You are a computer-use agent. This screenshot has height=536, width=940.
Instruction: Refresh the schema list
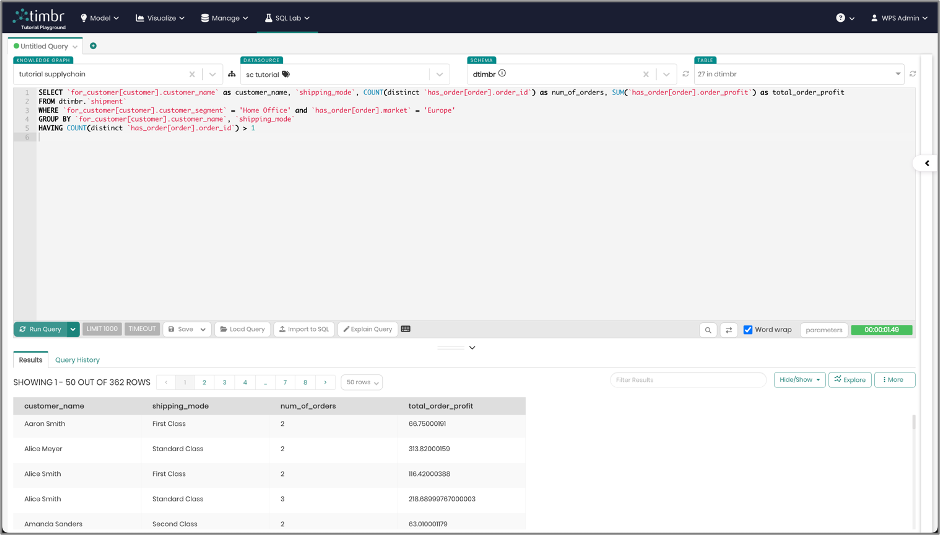686,74
